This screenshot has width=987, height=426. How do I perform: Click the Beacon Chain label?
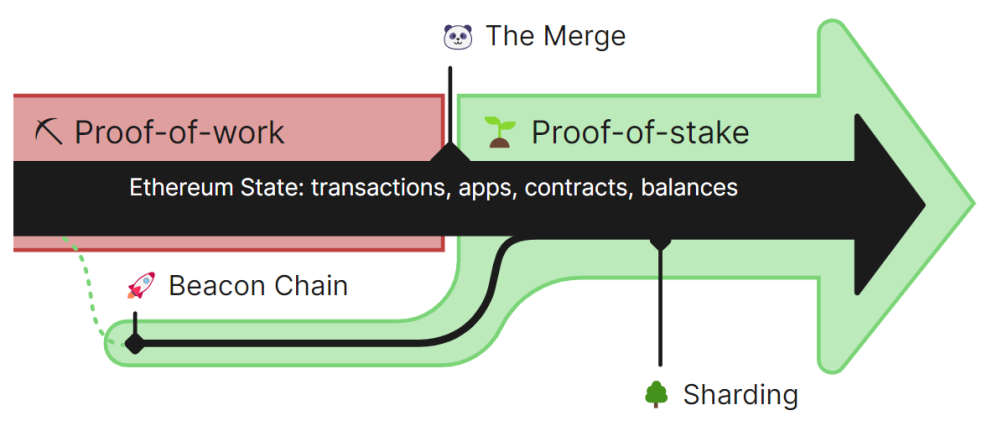pyautogui.click(x=258, y=286)
